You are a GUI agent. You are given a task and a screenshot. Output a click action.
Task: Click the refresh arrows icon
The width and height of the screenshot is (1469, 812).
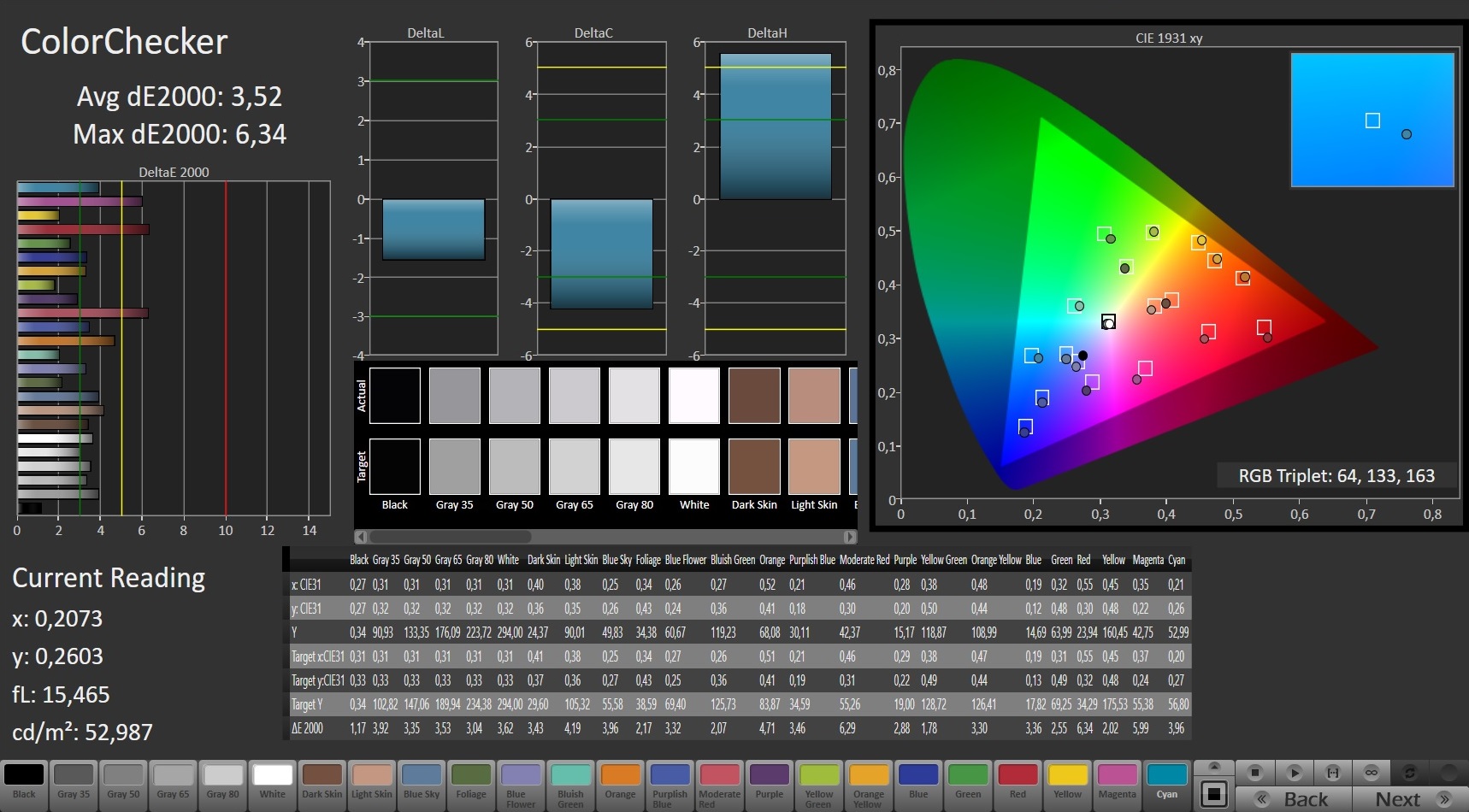pyautogui.click(x=1409, y=773)
